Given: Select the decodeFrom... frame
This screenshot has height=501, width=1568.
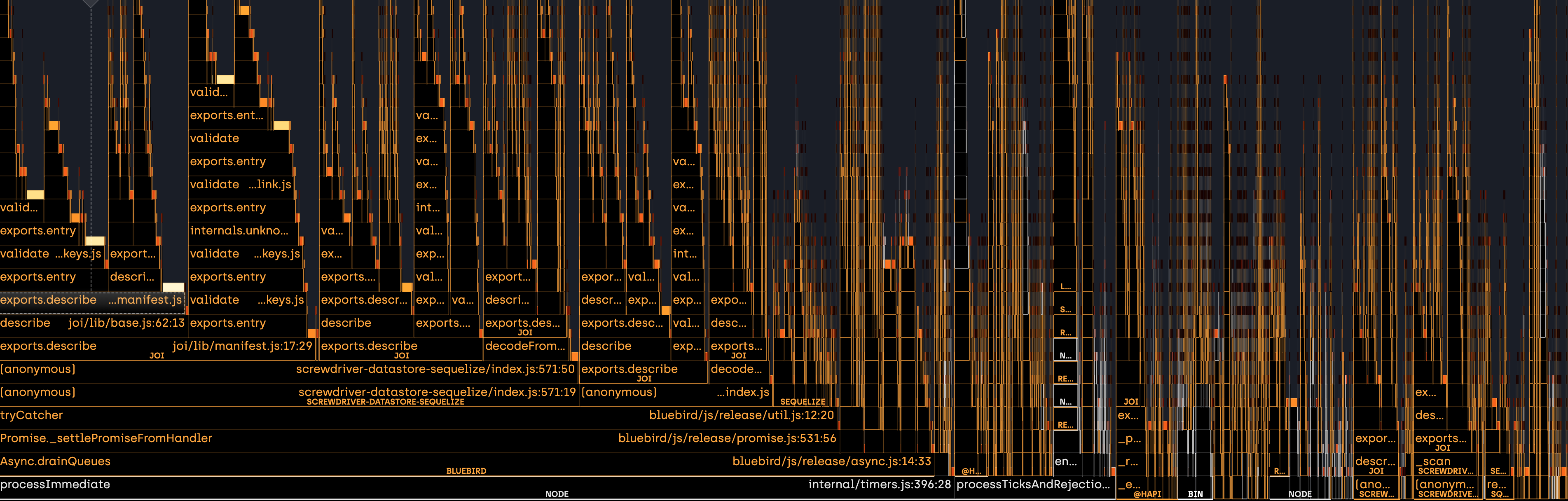Looking at the screenshot, I should pyautogui.click(x=525, y=349).
